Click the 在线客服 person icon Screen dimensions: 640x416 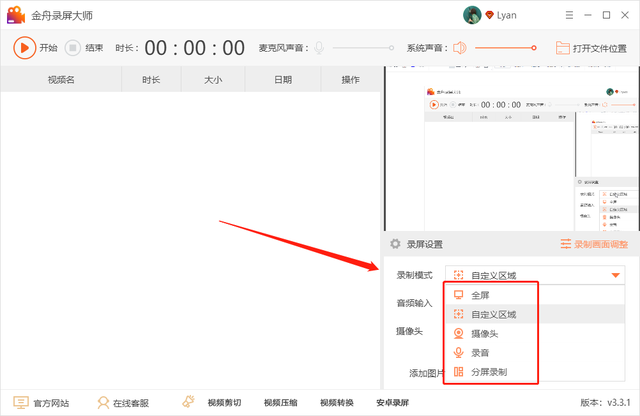103,403
